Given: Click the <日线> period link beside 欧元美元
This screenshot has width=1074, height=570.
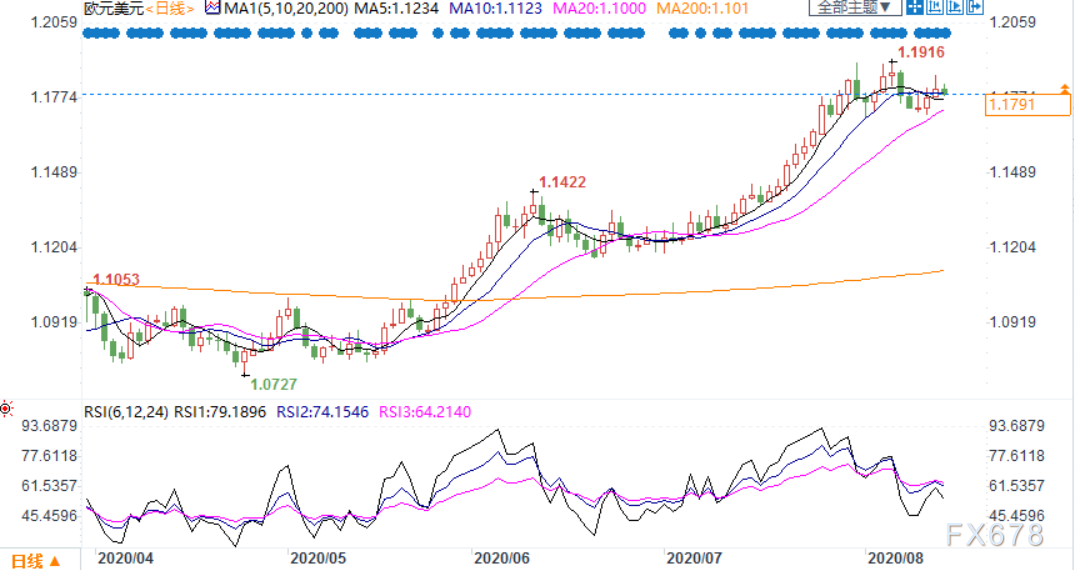Looking at the screenshot, I should 171,9.
